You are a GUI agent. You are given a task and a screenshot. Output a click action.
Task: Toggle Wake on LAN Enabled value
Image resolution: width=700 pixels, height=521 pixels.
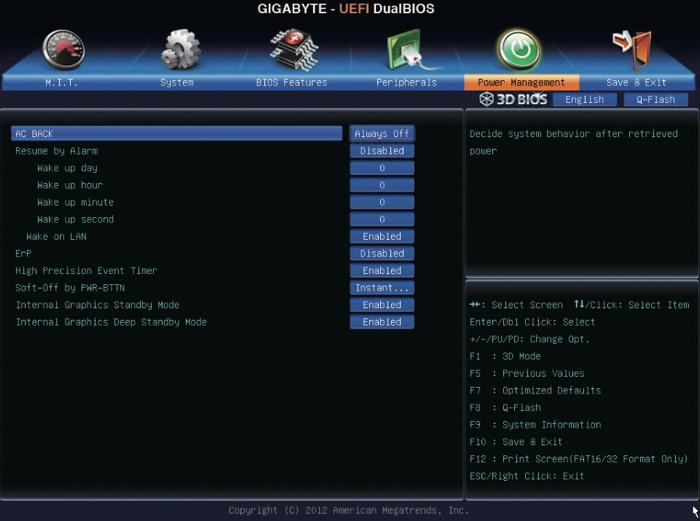pyautogui.click(x=382, y=237)
